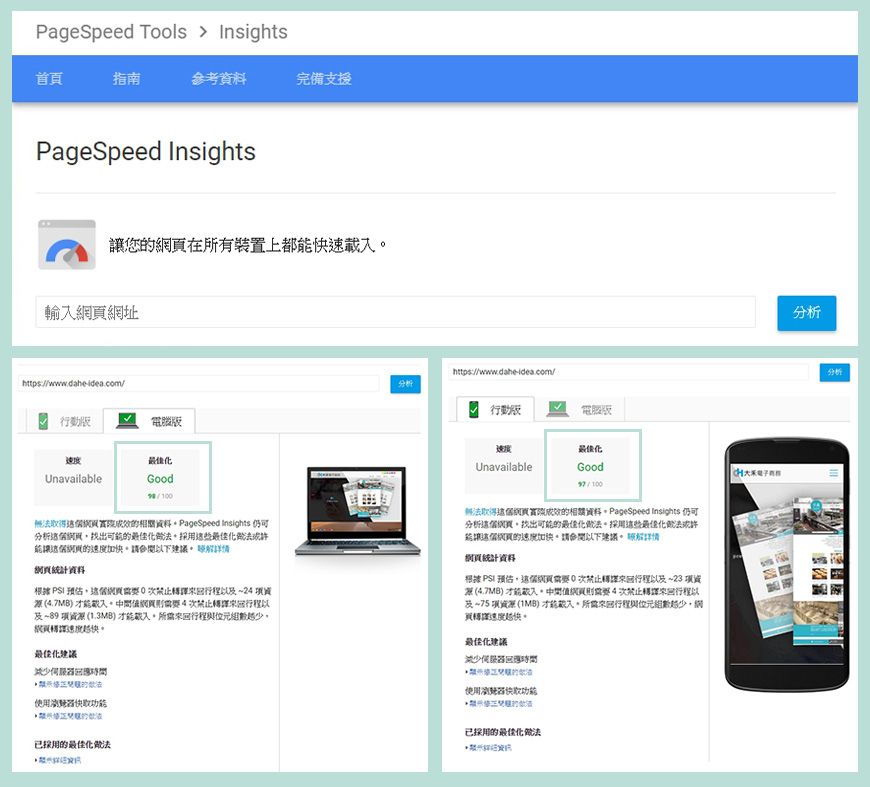Click the URL field in the mobile result panel
Screen dimensions: 870x787
[629, 372]
